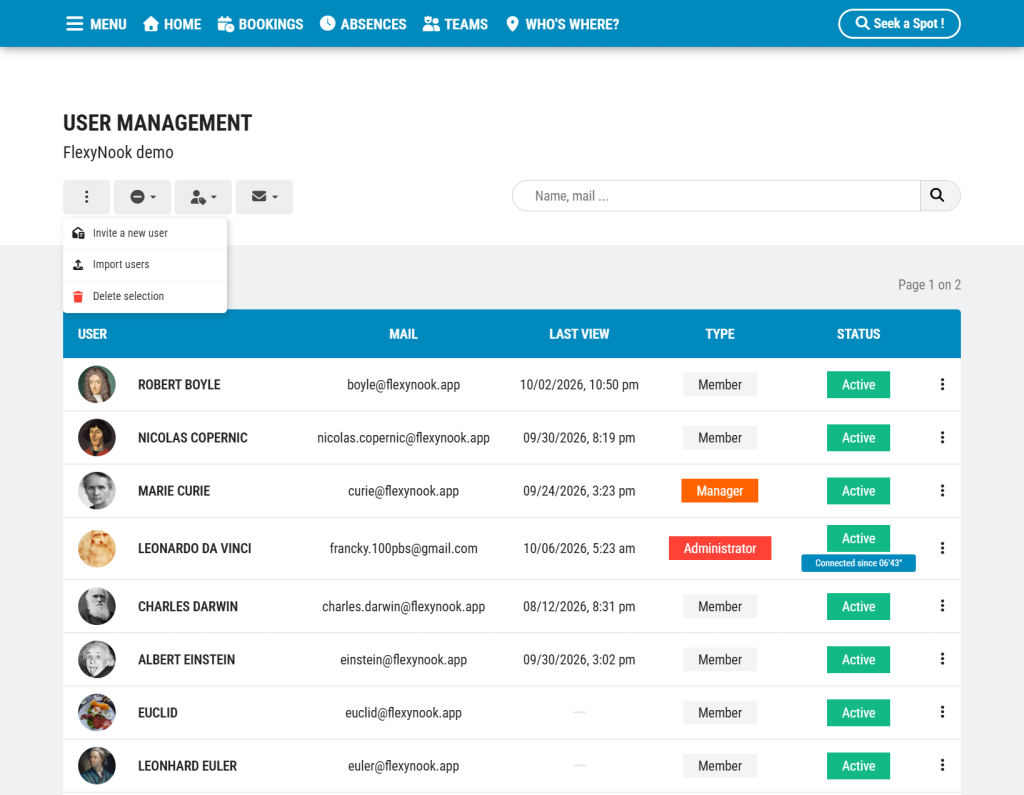Click Leonardo da Vinci's Administrator badge
Image resolution: width=1024 pixels, height=795 pixels.
720,548
